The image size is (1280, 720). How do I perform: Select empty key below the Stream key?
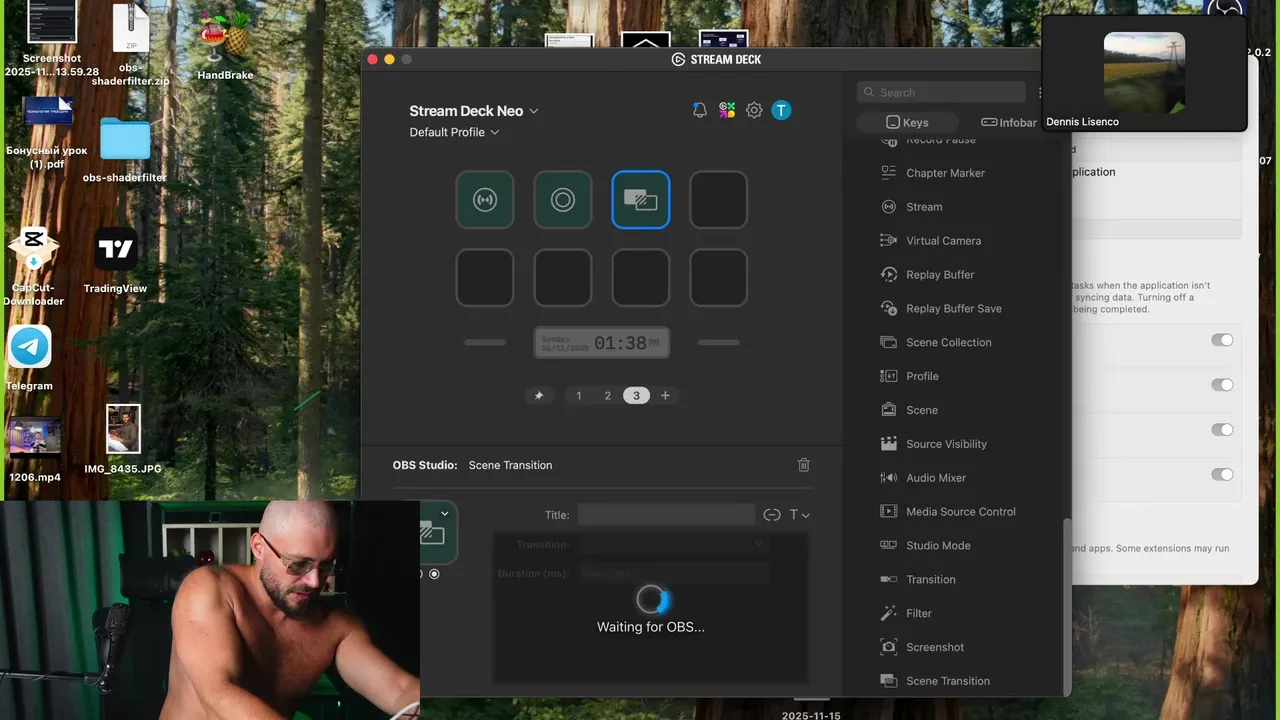pos(485,278)
